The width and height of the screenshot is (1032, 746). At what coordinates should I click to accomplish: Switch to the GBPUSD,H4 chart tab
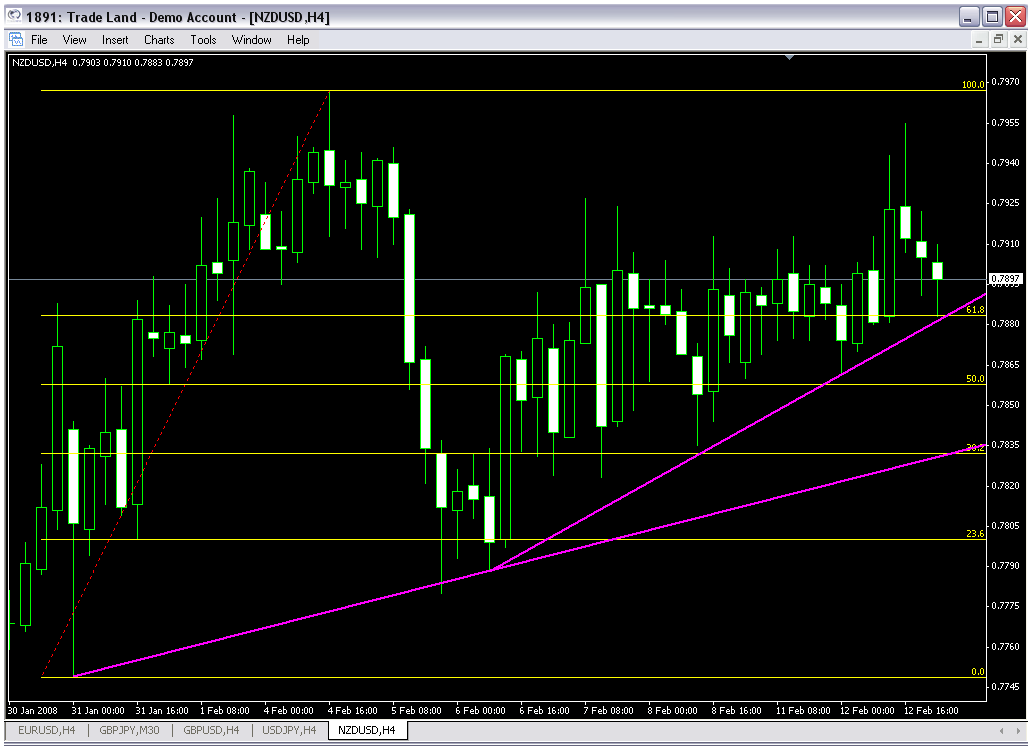pos(211,730)
